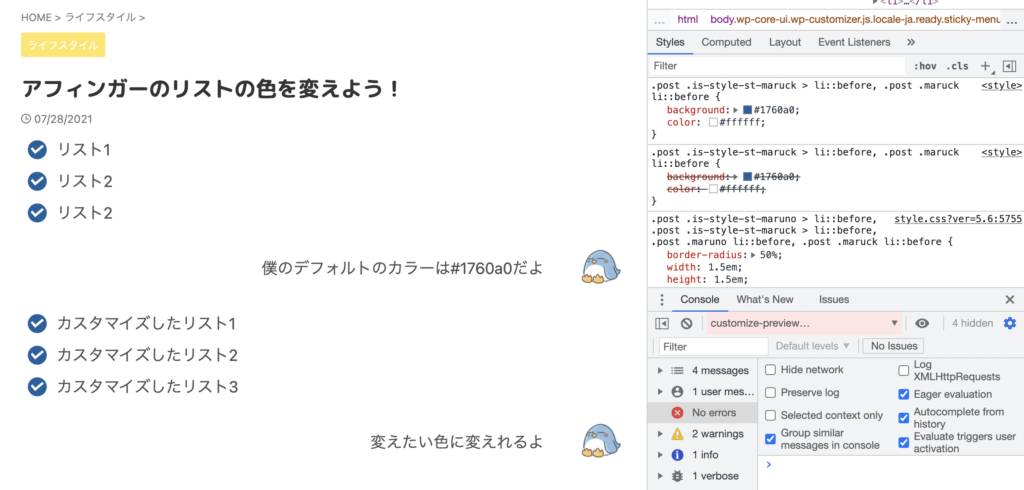Uncheck Autocomplete from history checkbox
Image resolution: width=1024 pixels, height=490 pixels.
pos(904,417)
